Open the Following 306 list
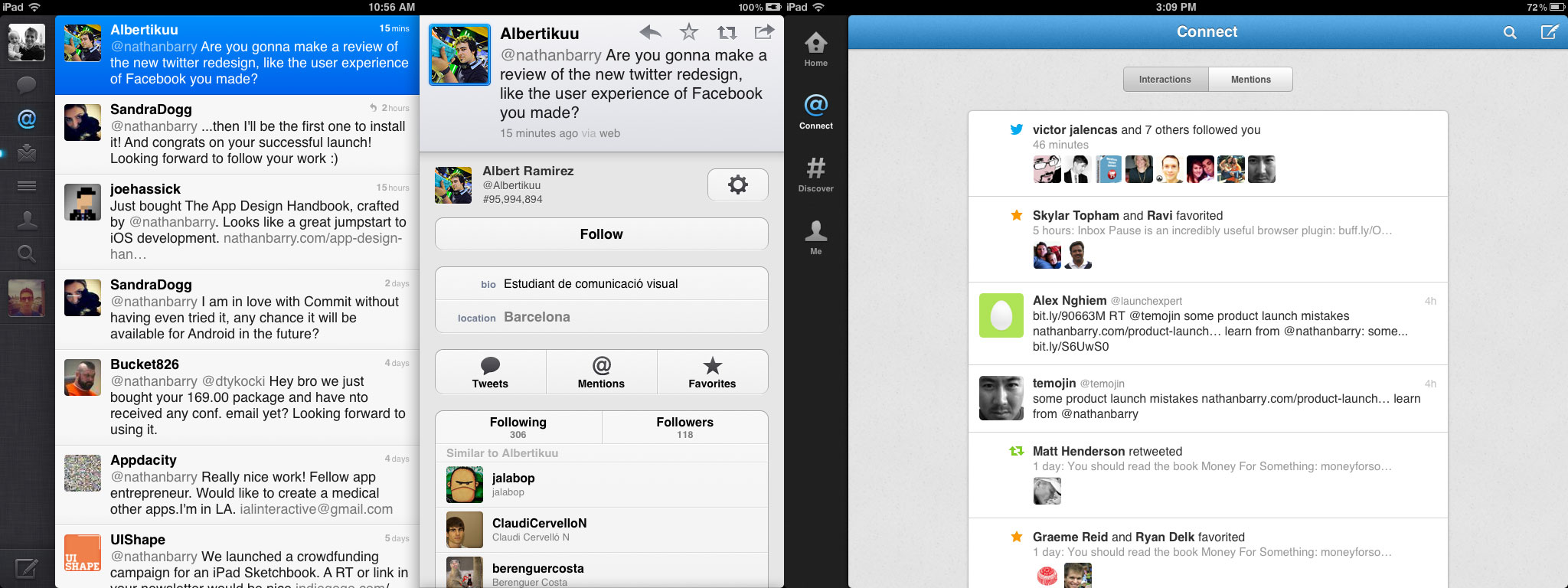The height and width of the screenshot is (588, 1568). (518, 427)
